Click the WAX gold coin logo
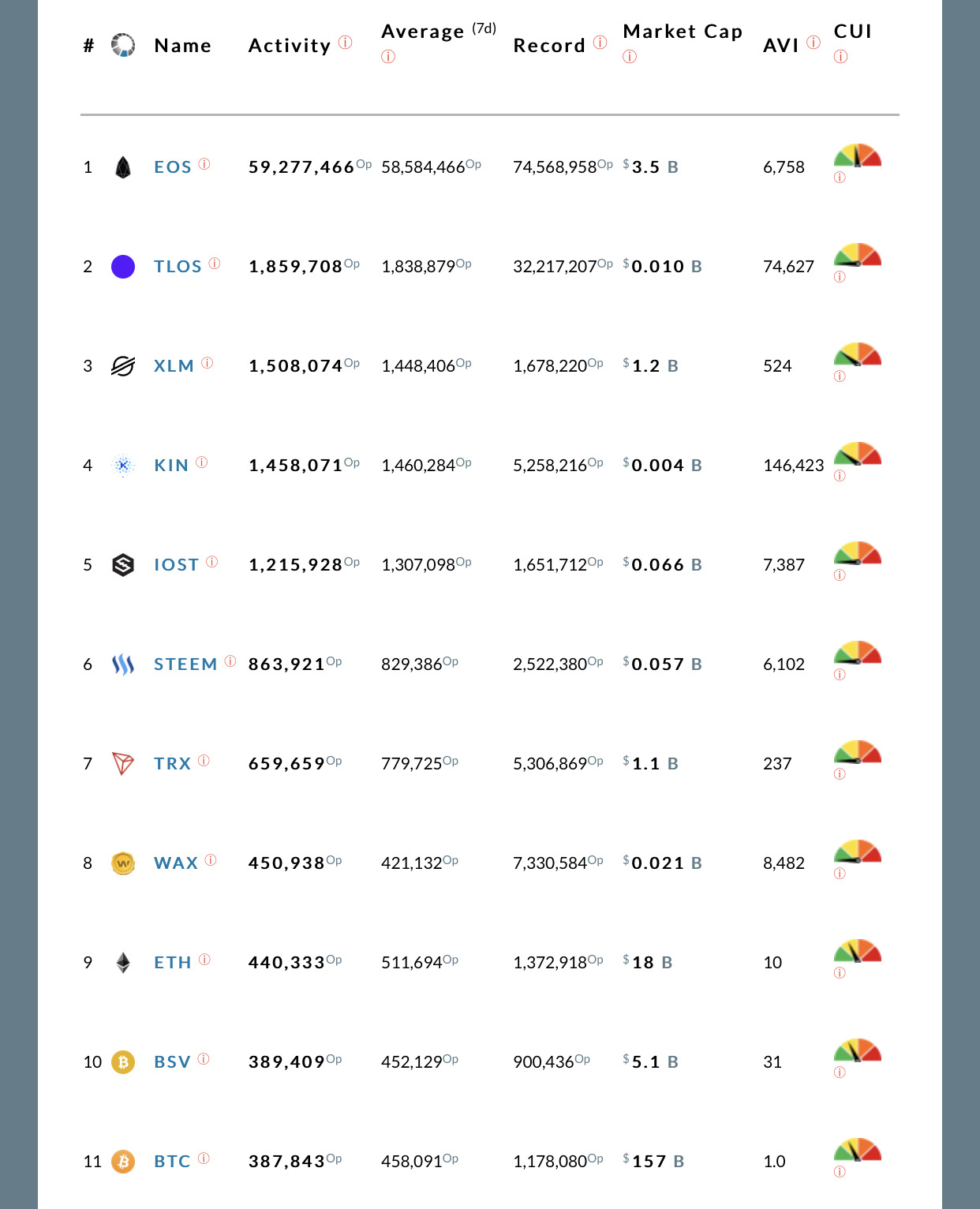This screenshot has height=1209, width=980. coord(123,863)
